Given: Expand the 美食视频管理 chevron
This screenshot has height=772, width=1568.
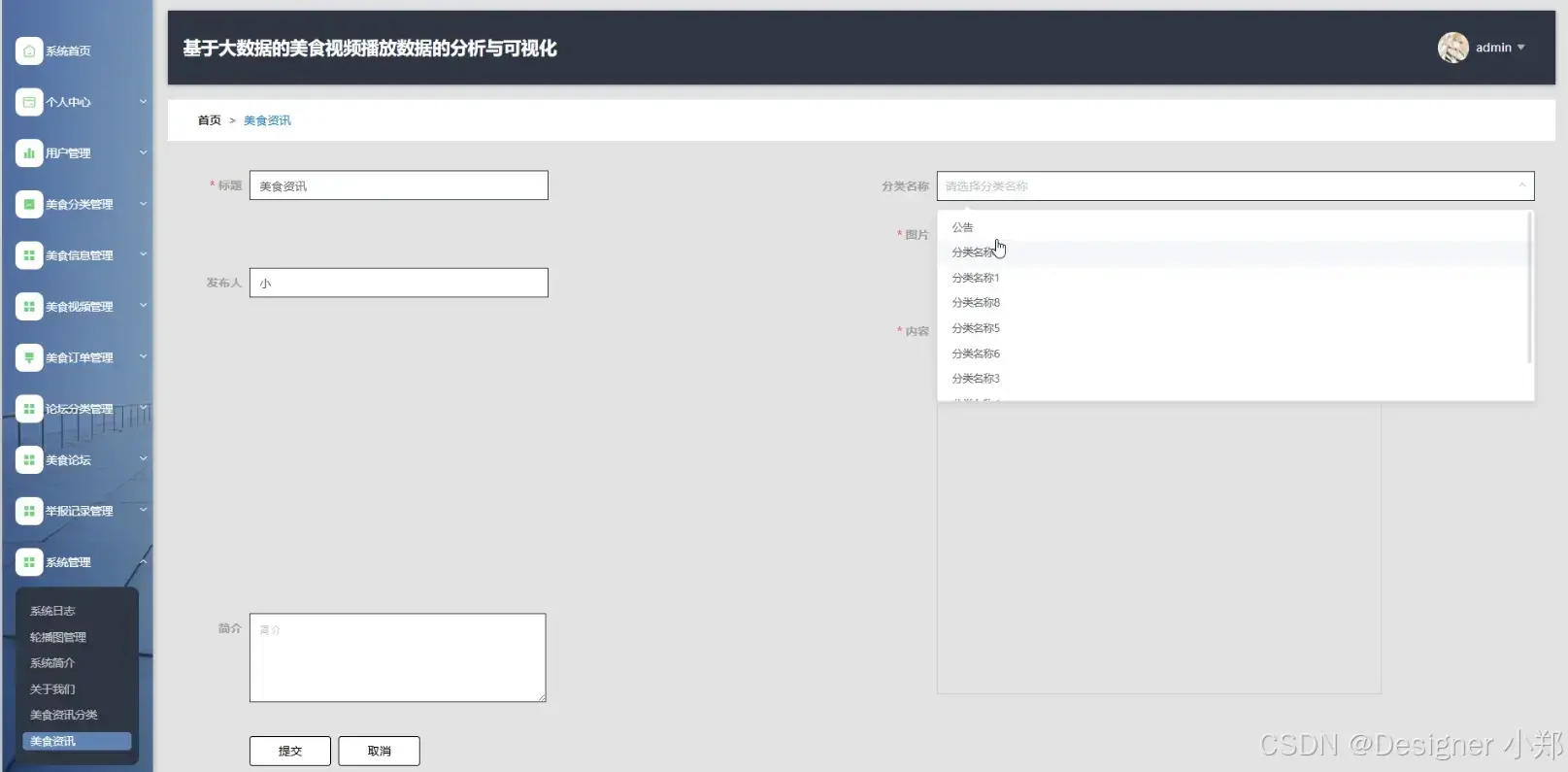Looking at the screenshot, I should 143,306.
